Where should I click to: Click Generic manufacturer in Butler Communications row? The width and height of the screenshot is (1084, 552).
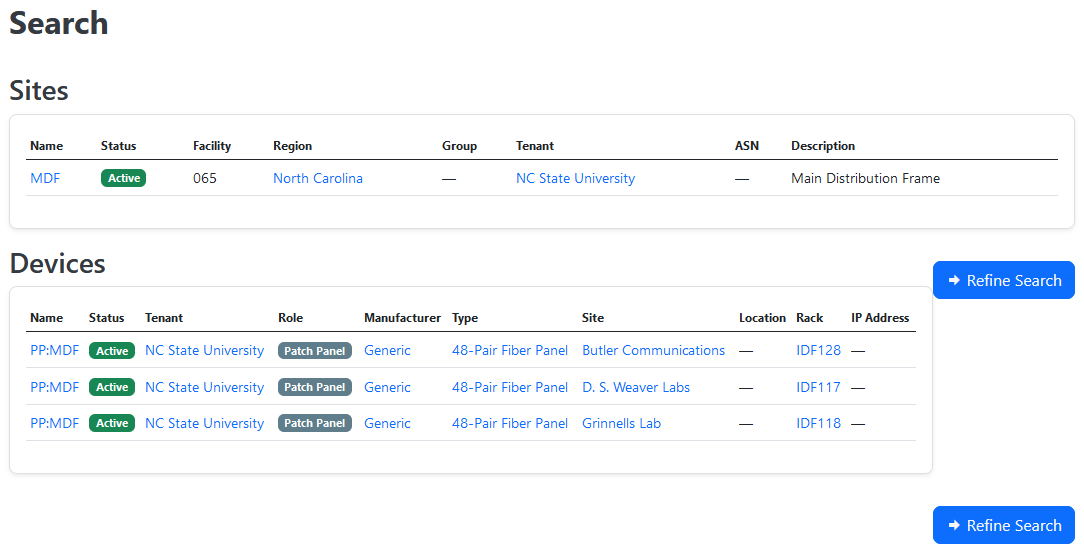point(387,350)
